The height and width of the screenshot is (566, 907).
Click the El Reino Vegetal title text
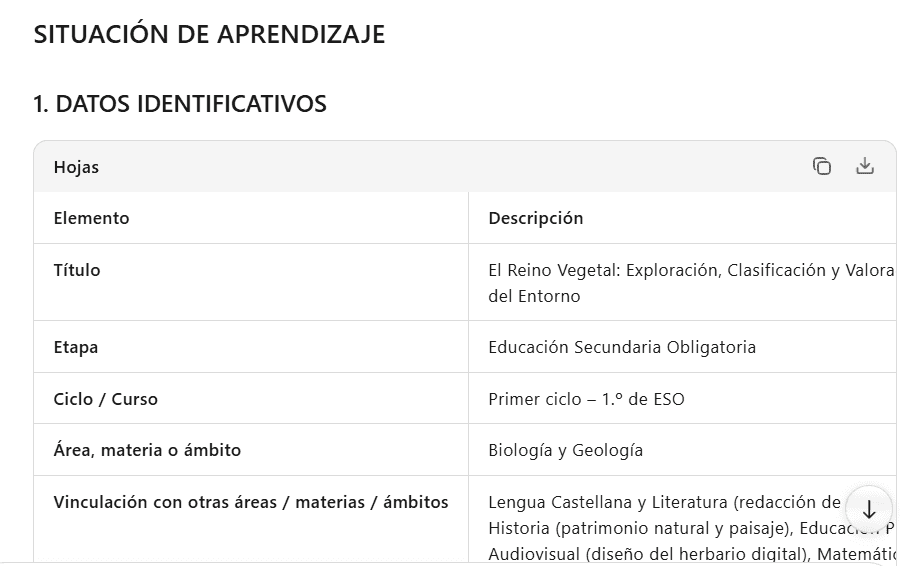691,270
